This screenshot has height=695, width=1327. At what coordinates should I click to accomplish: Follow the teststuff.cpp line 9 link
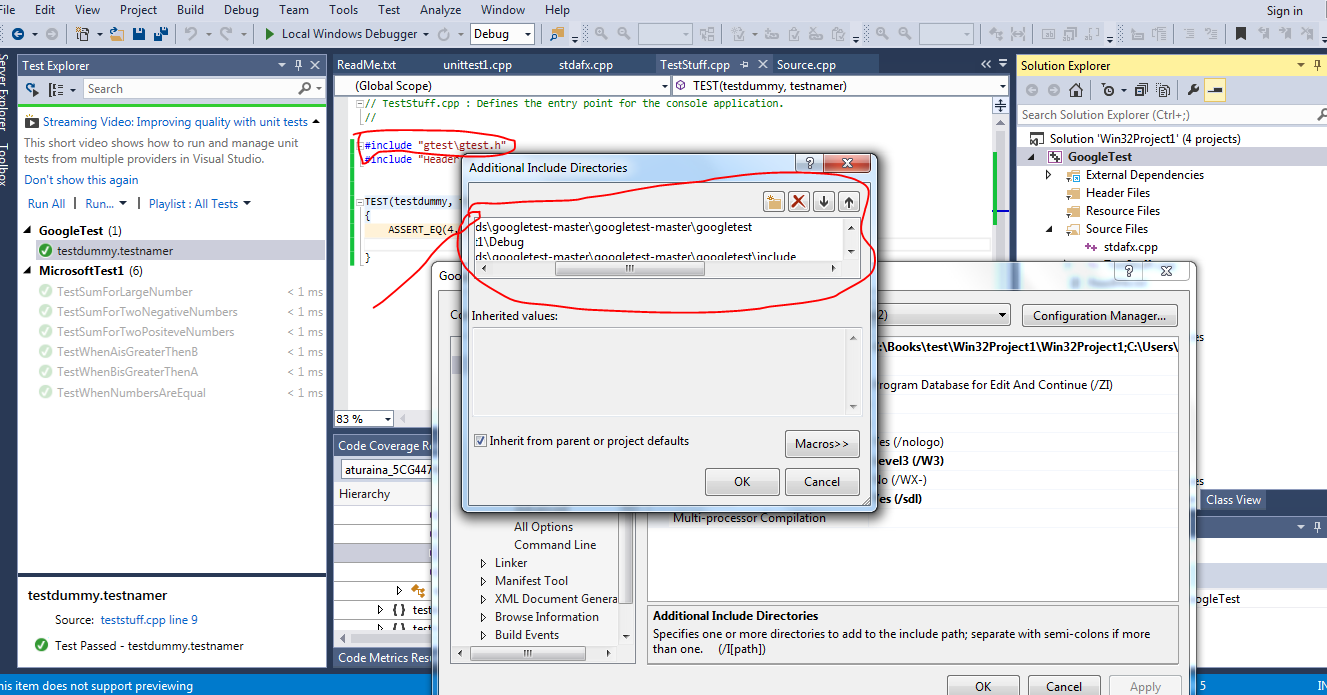point(148,618)
